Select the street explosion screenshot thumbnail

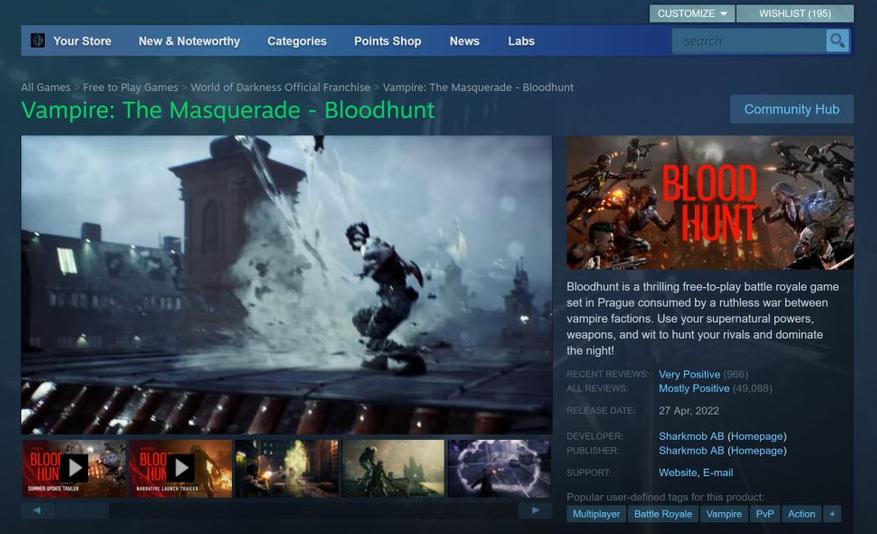coord(287,469)
